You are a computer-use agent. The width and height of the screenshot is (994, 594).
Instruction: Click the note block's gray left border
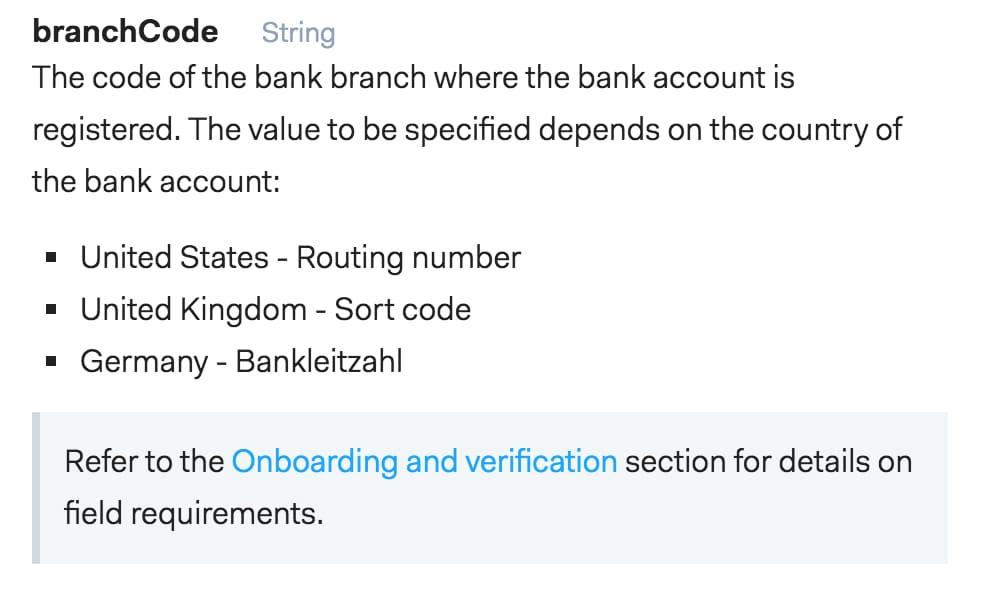[36, 487]
